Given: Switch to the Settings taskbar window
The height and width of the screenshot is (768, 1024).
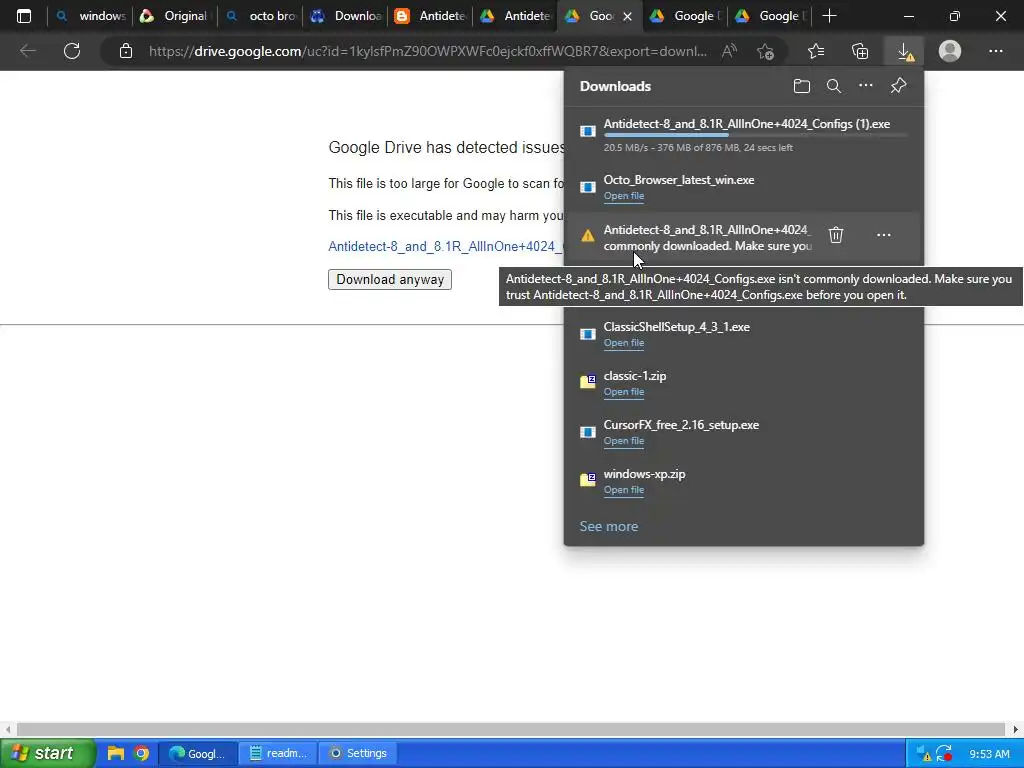Looking at the screenshot, I should coord(358,754).
